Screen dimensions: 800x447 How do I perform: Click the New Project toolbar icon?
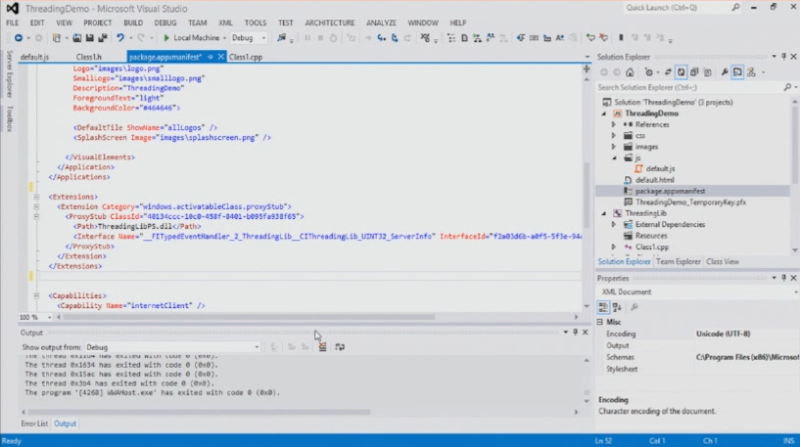pos(57,38)
